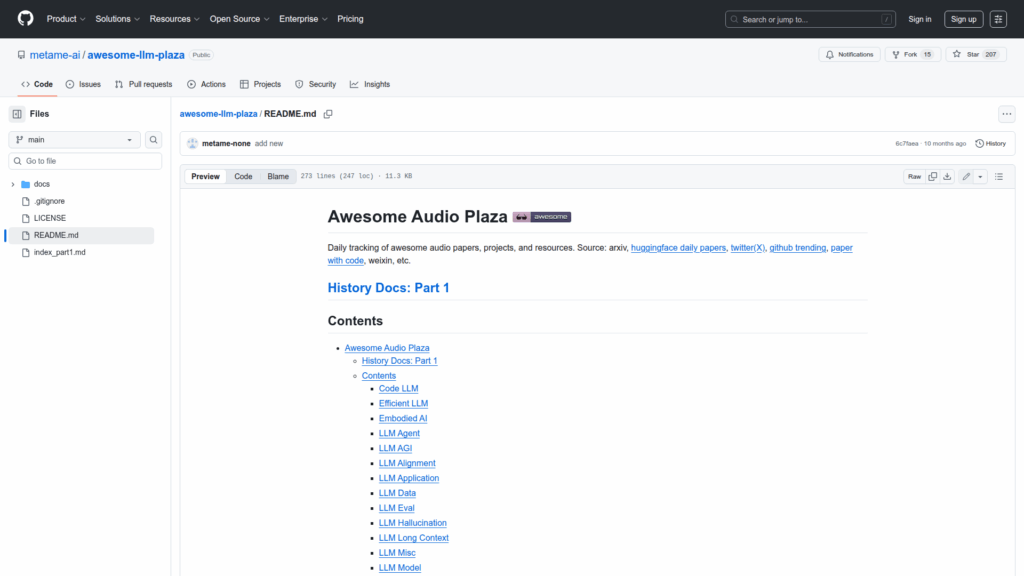This screenshot has height=576, width=1024.
Task: Open the Raw file view
Action: point(914,176)
